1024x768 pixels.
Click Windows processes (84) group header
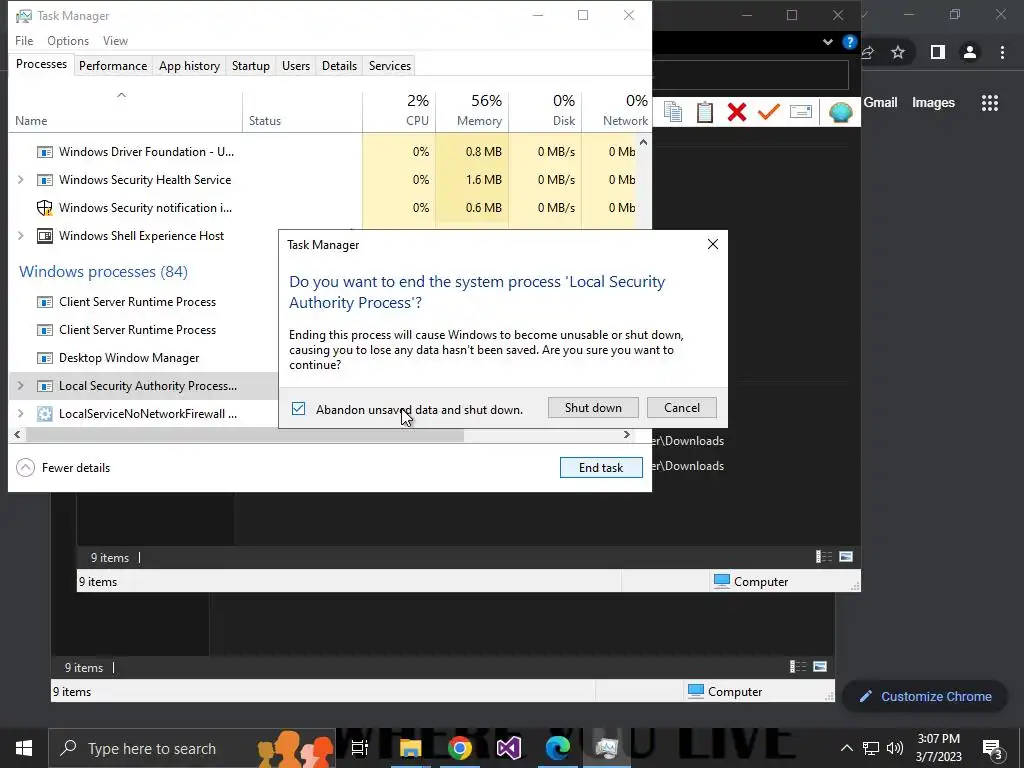tap(103, 272)
